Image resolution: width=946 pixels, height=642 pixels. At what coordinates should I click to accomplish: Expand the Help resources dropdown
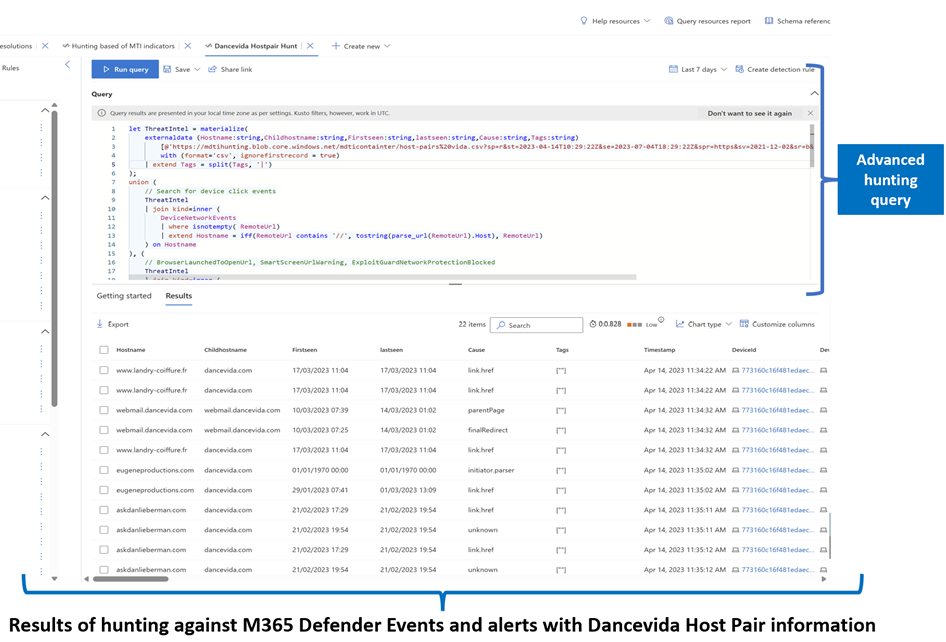pyautogui.click(x=647, y=21)
